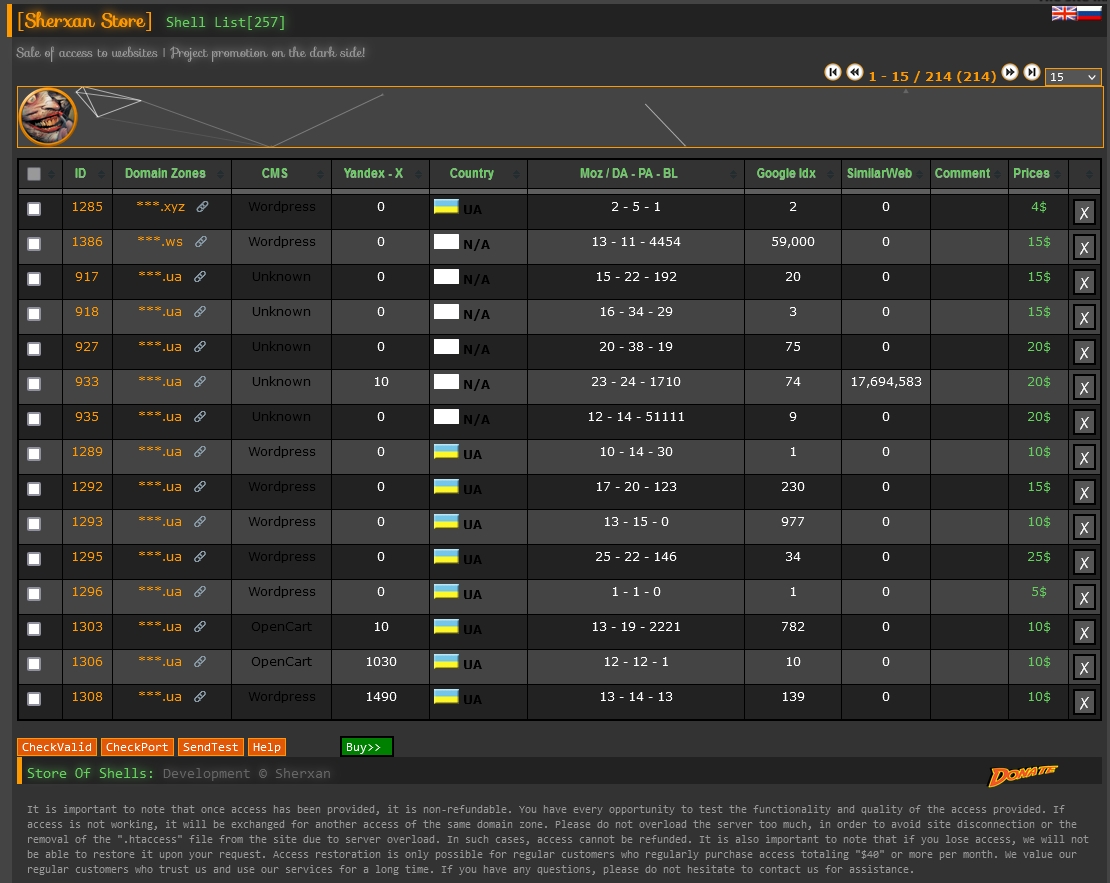
Task: Click the link icon in row 927
Action: pyautogui.click(x=200, y=346)
